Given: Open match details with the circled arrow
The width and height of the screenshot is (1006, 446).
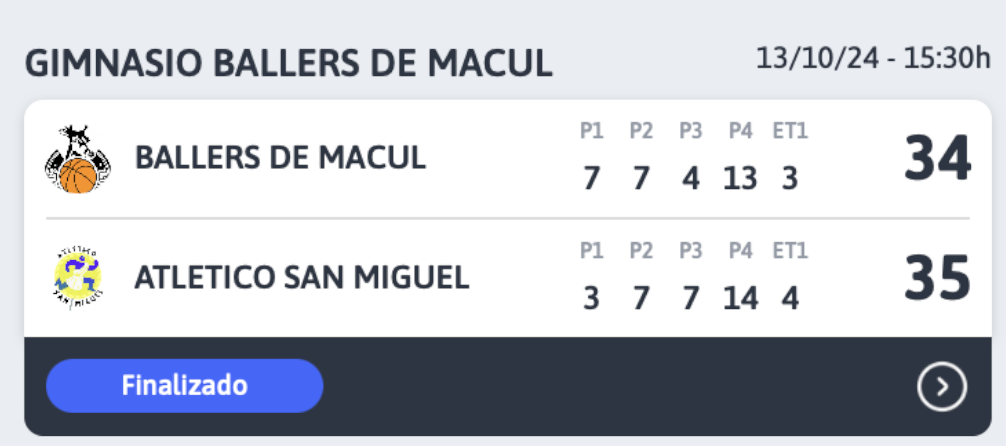Looking at the screenshot, I should click(x=941, y=386).
